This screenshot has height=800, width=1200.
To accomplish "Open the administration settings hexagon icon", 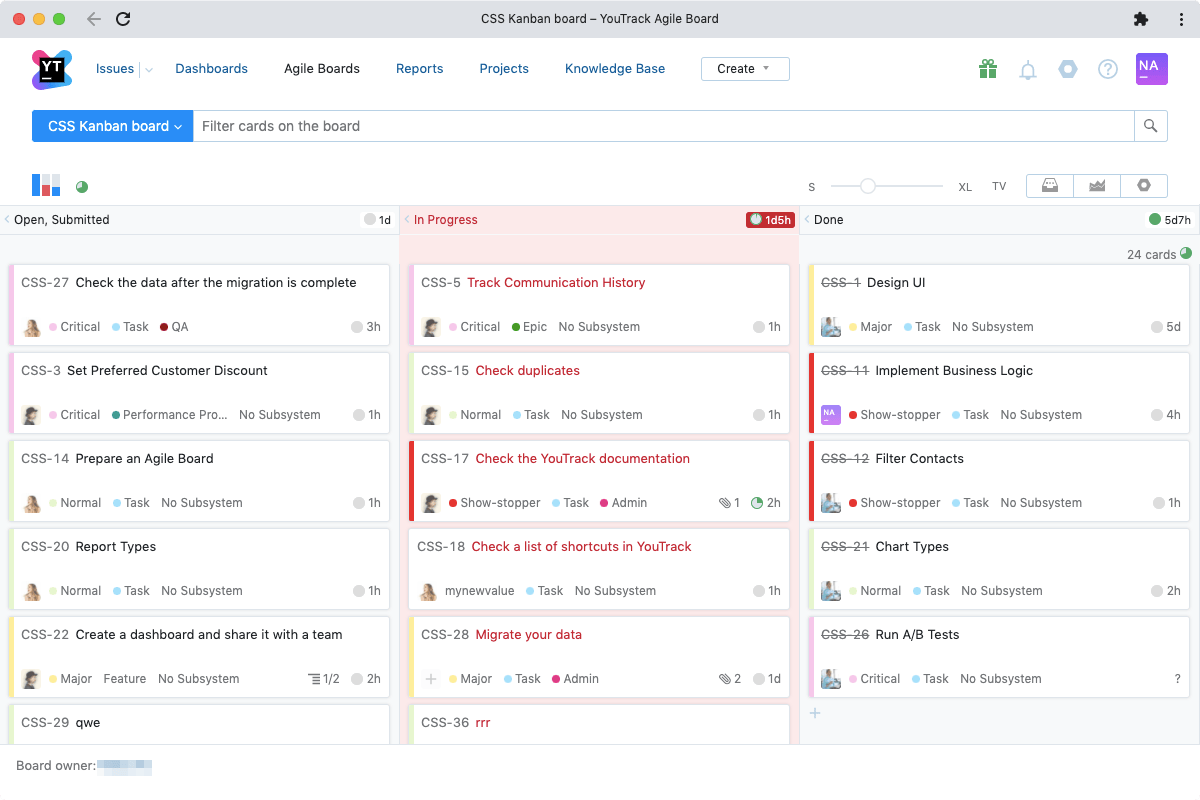I will tap(1068, 69).
